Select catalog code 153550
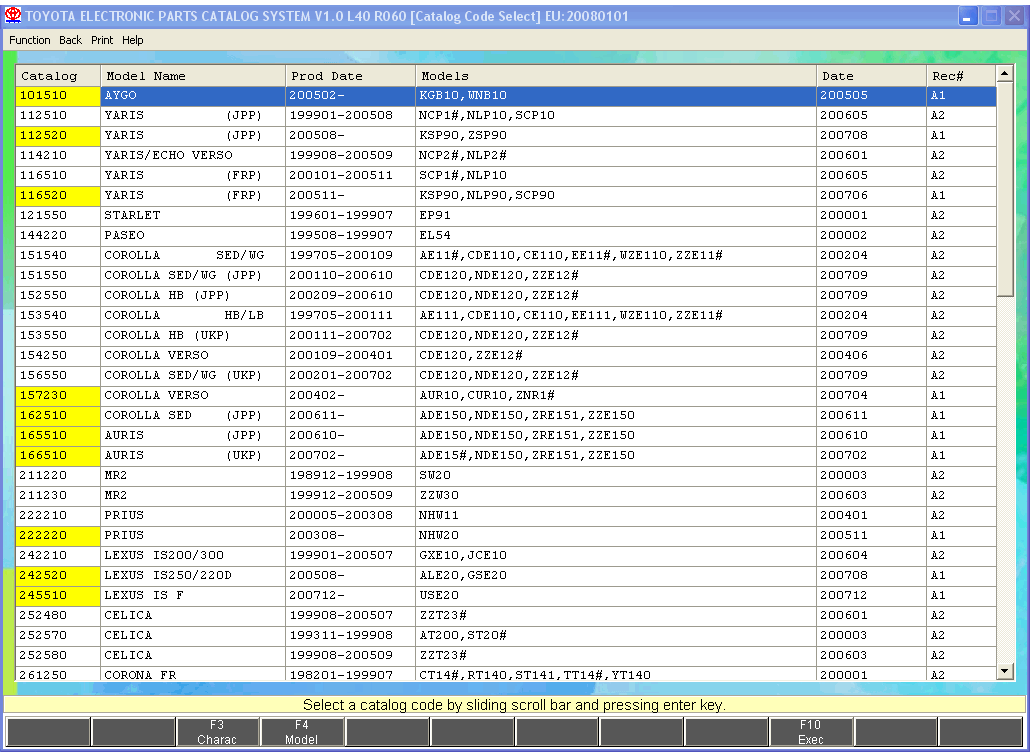 click(x=506, y=336)
